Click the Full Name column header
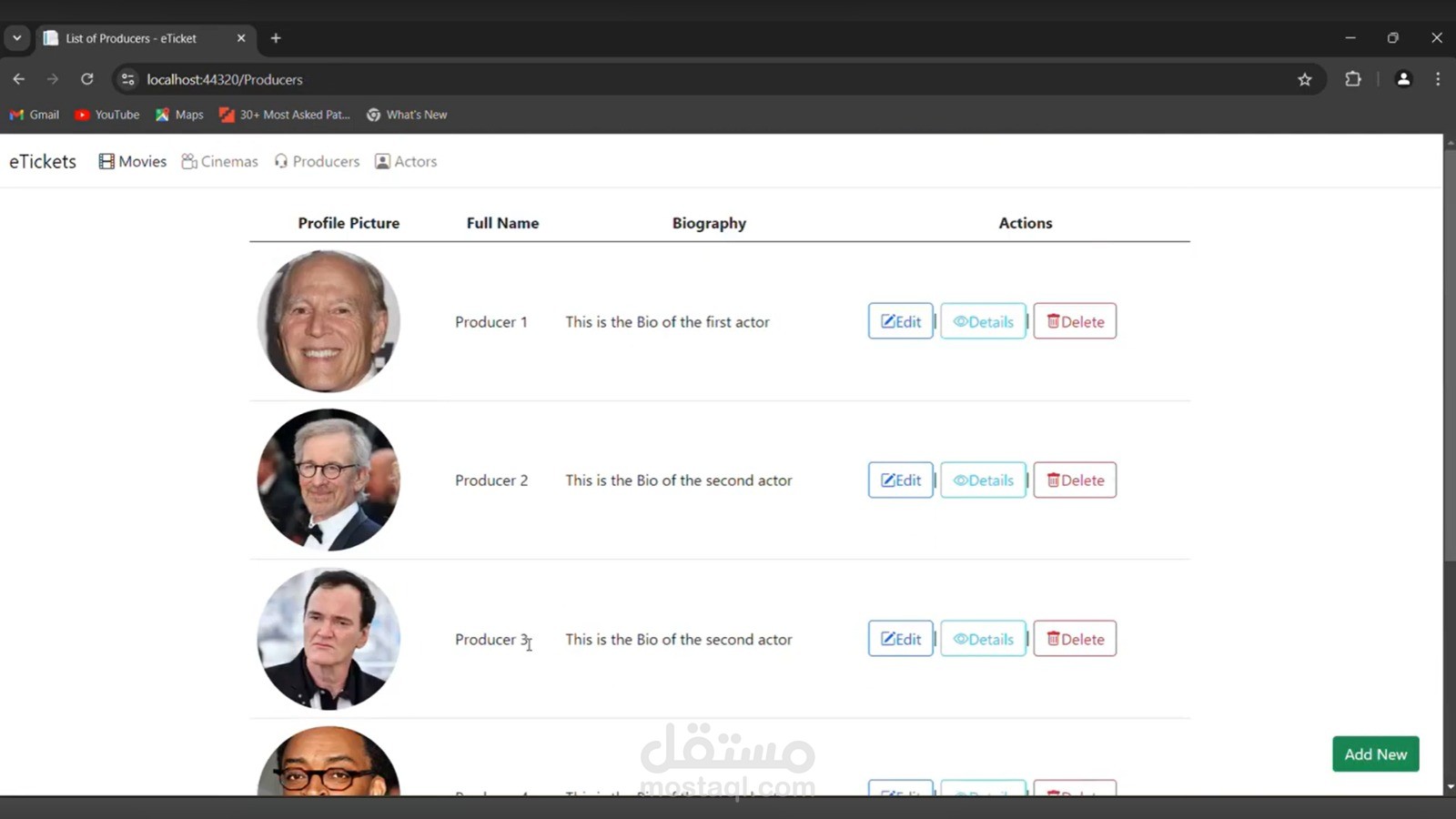Image resolution: width=1456 pixels, height=819 pixels. (x=502, y=223)
